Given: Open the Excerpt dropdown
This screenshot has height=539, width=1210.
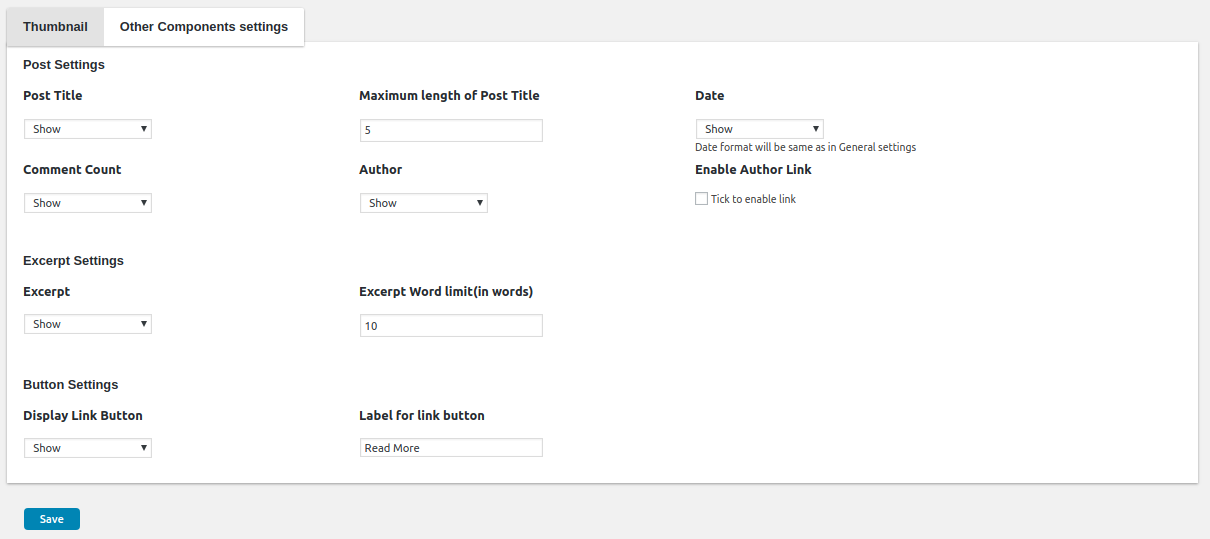Looking at the screenshot, I should click(88, 324).
